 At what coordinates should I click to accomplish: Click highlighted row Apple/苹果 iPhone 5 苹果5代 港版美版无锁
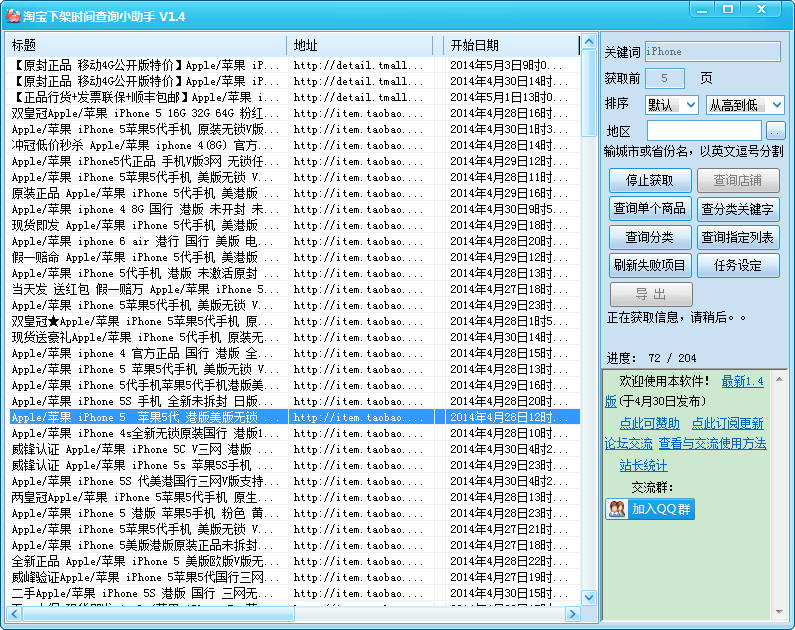[x=295, y=417]
